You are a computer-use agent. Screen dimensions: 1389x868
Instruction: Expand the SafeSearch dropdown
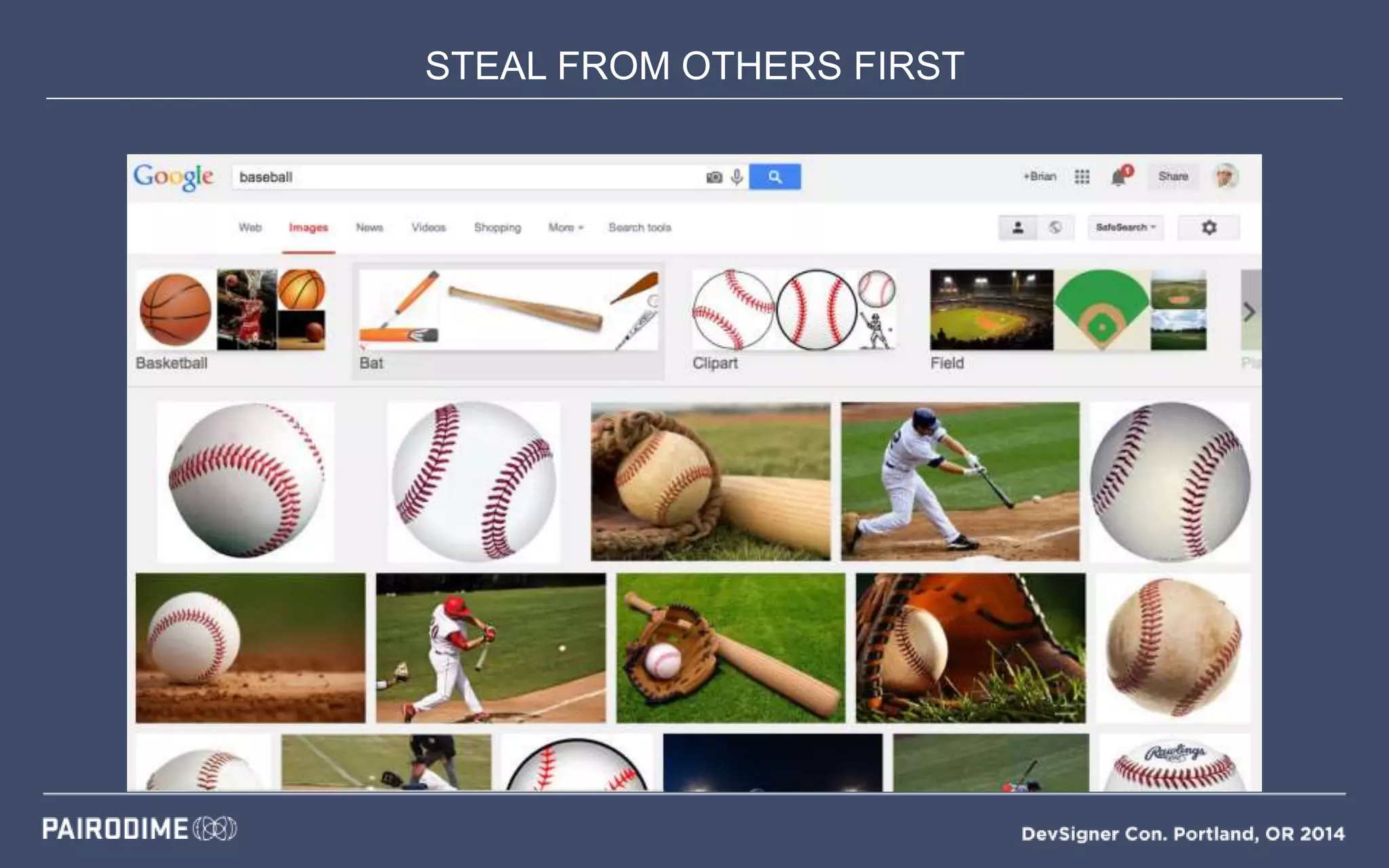pyautogui.click(x=1125, y=227)
